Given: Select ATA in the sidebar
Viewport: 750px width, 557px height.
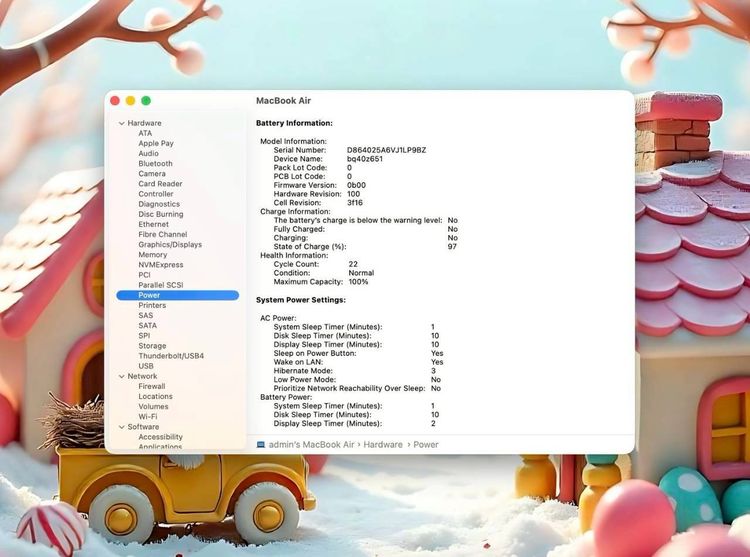Looking at the screenshot, I should (x=145, y=133).
